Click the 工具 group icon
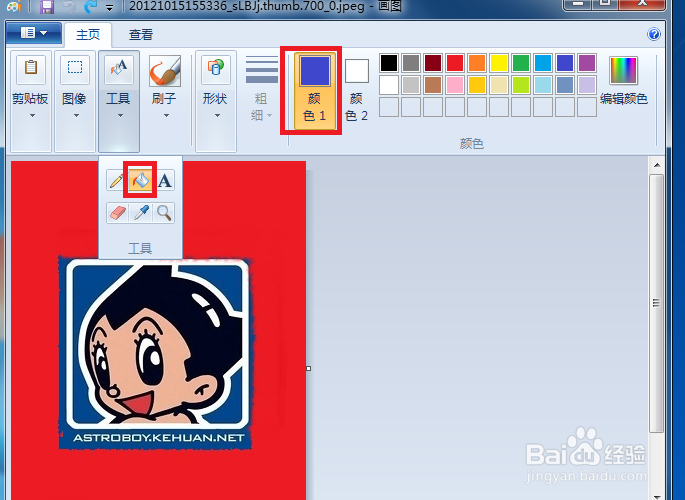Image resolution: width=685 pixels, height=500 pixels. coord(119,69)
